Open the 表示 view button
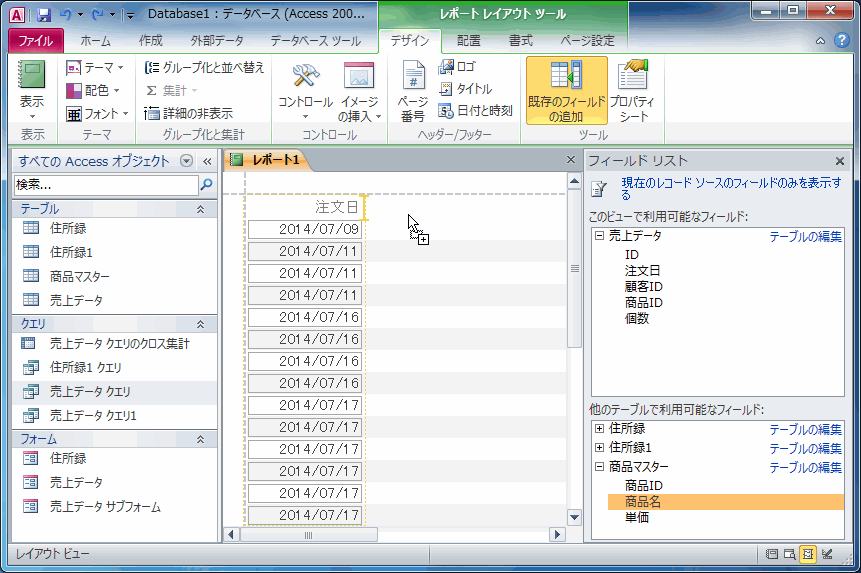 click(x=32, y=89)
